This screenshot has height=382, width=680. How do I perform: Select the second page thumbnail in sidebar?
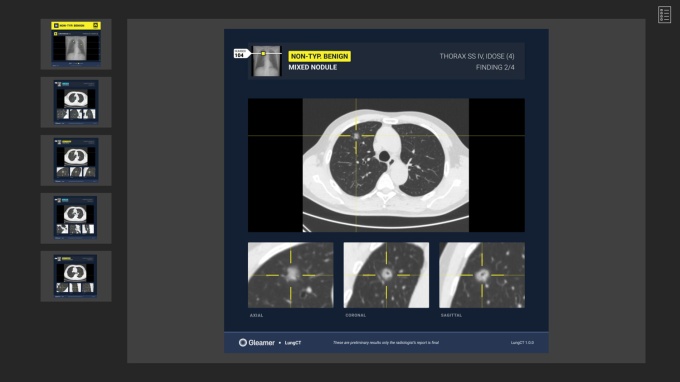76,102
